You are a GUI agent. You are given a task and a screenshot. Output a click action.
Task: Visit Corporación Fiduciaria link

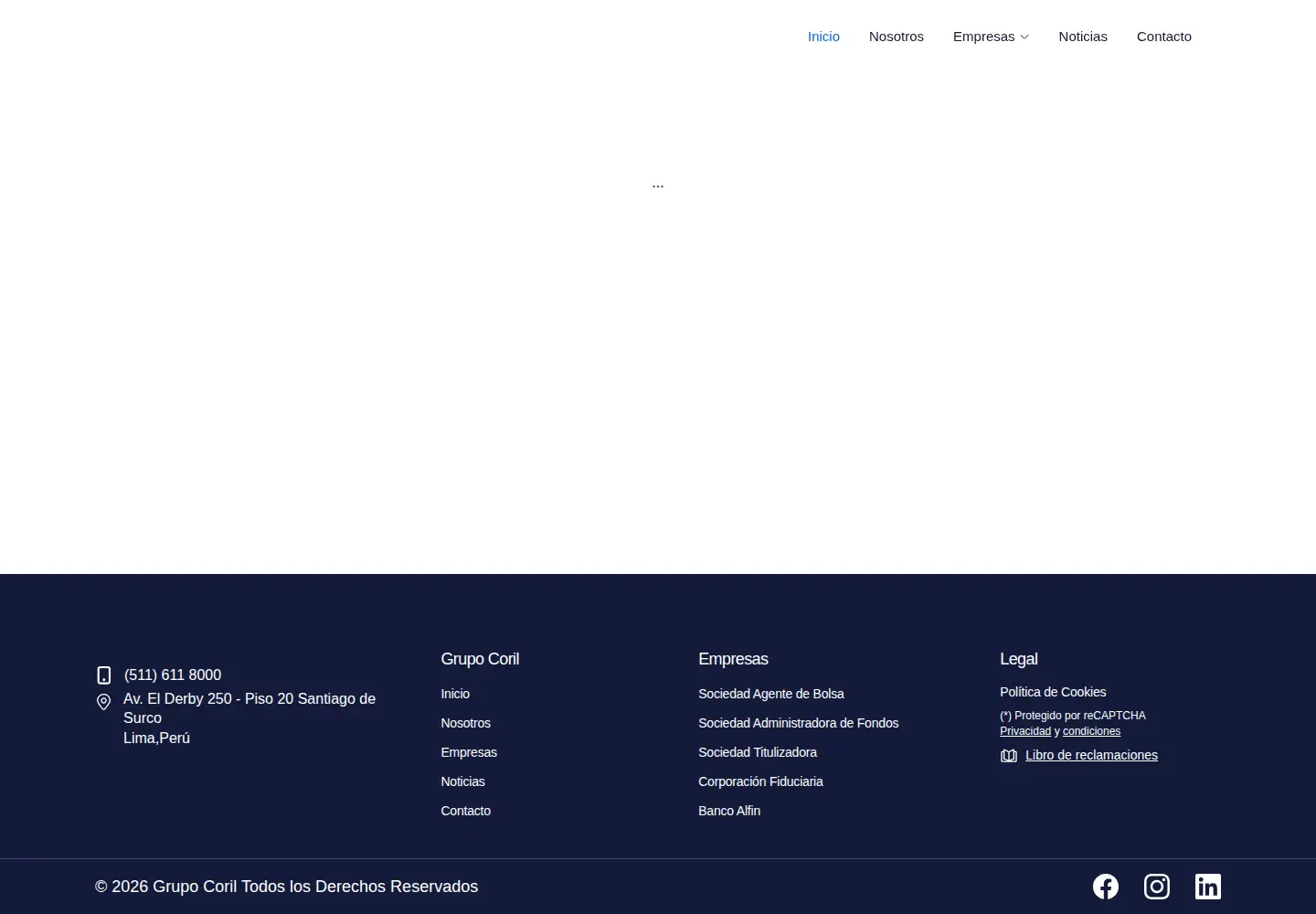click(760, 781)
